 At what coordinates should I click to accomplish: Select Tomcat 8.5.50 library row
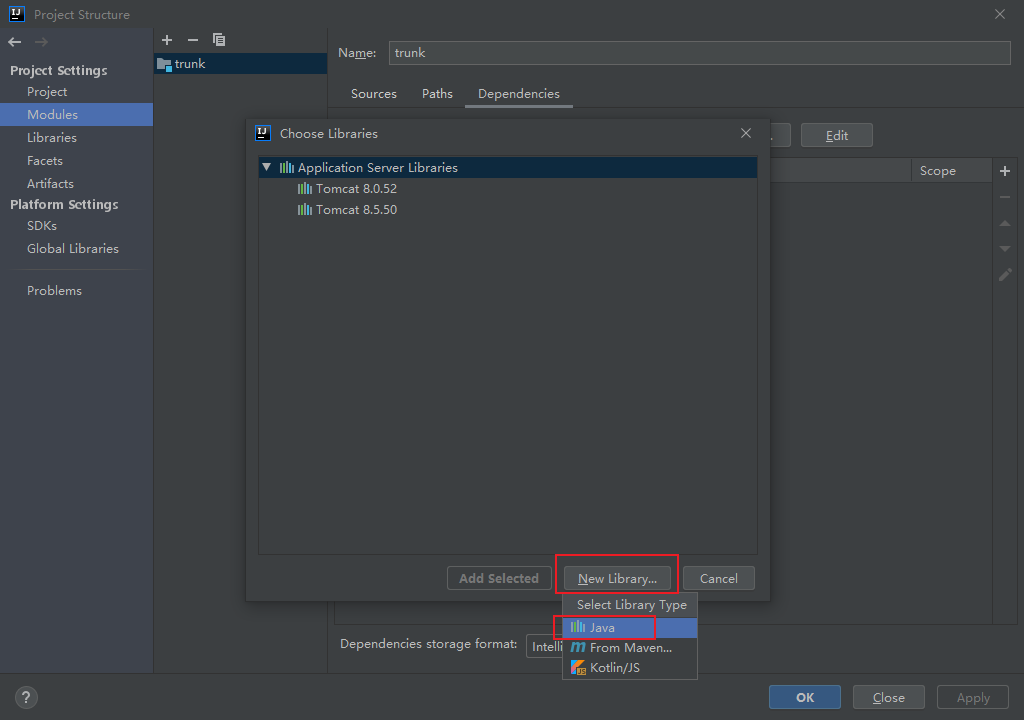[508, 210]
